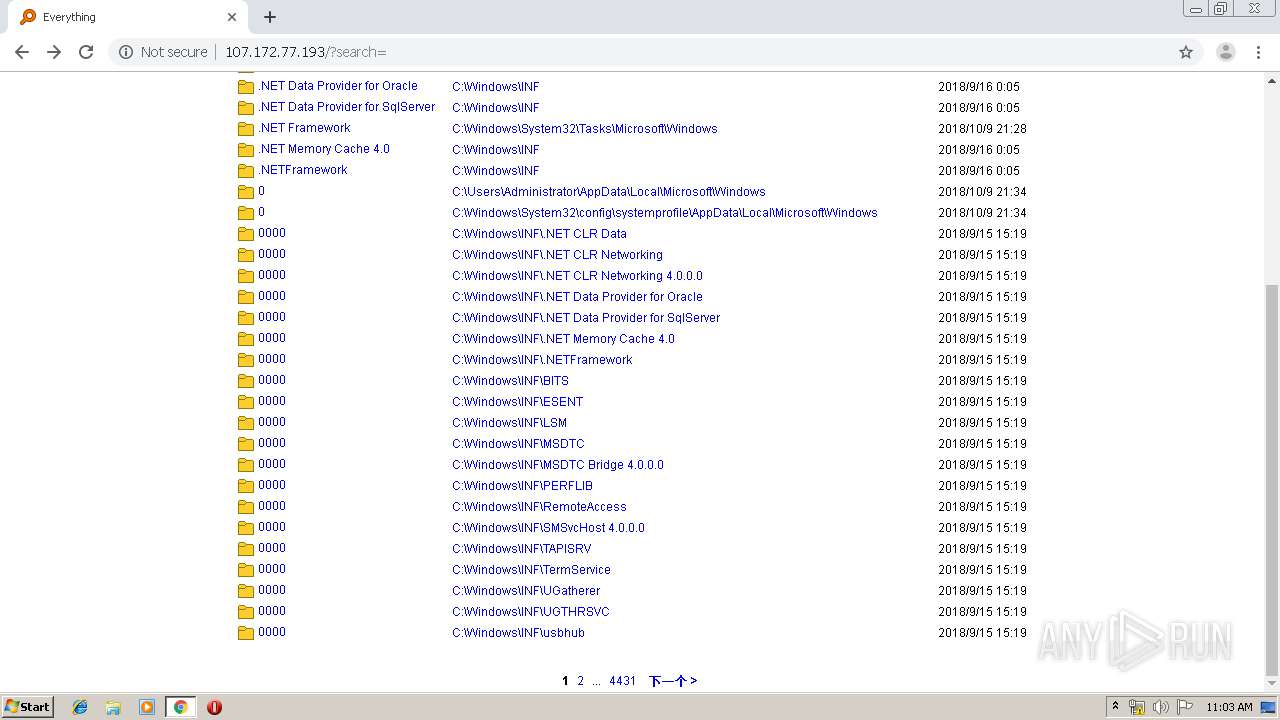The width and height of the screenshot is (1280, 720).
Task: Open path C:\Windows\INF\RemoteAccess
Action: [539, 507]
